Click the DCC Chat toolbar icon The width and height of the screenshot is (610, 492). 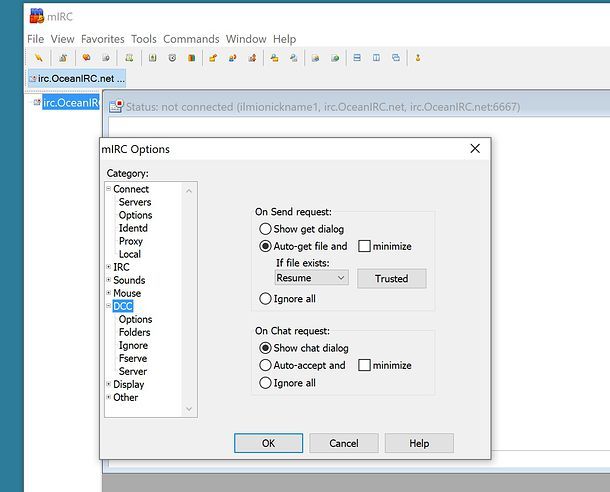[x=233, y=58]
